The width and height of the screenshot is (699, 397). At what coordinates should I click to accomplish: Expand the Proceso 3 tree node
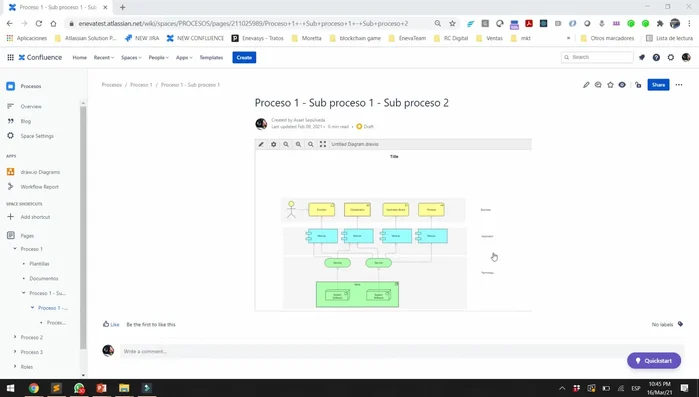15,352
